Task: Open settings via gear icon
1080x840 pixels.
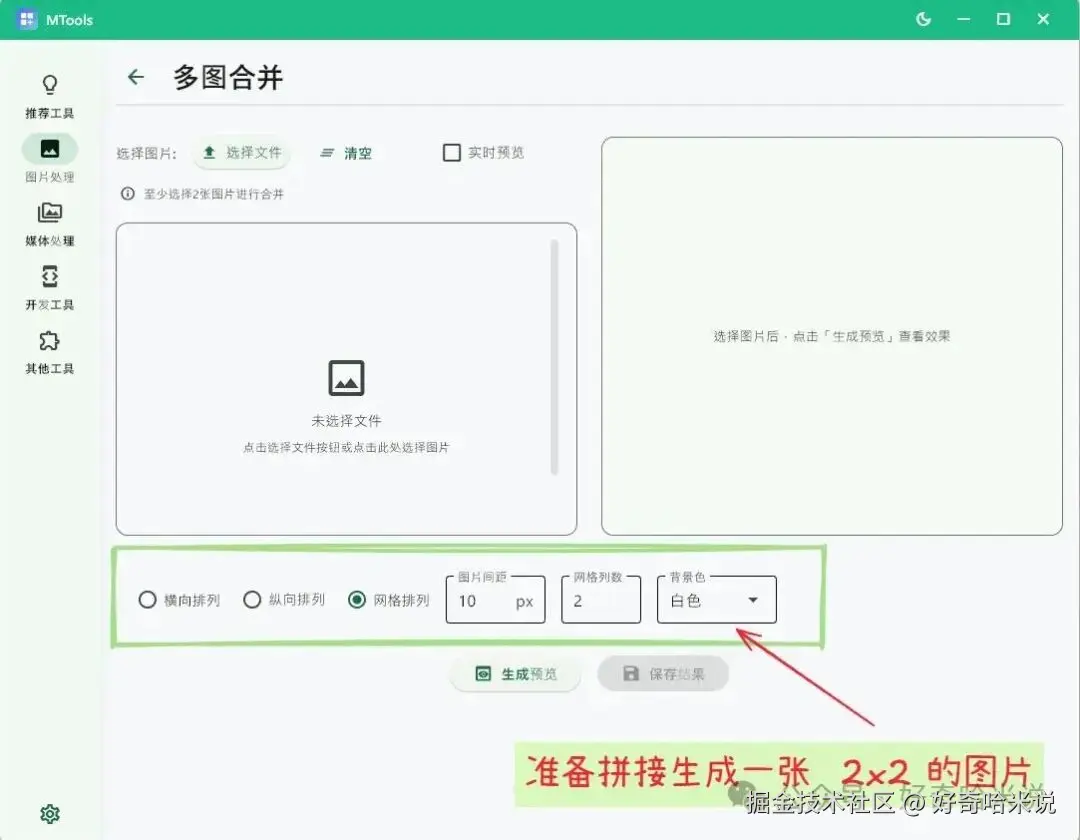Action: [50, 813]
